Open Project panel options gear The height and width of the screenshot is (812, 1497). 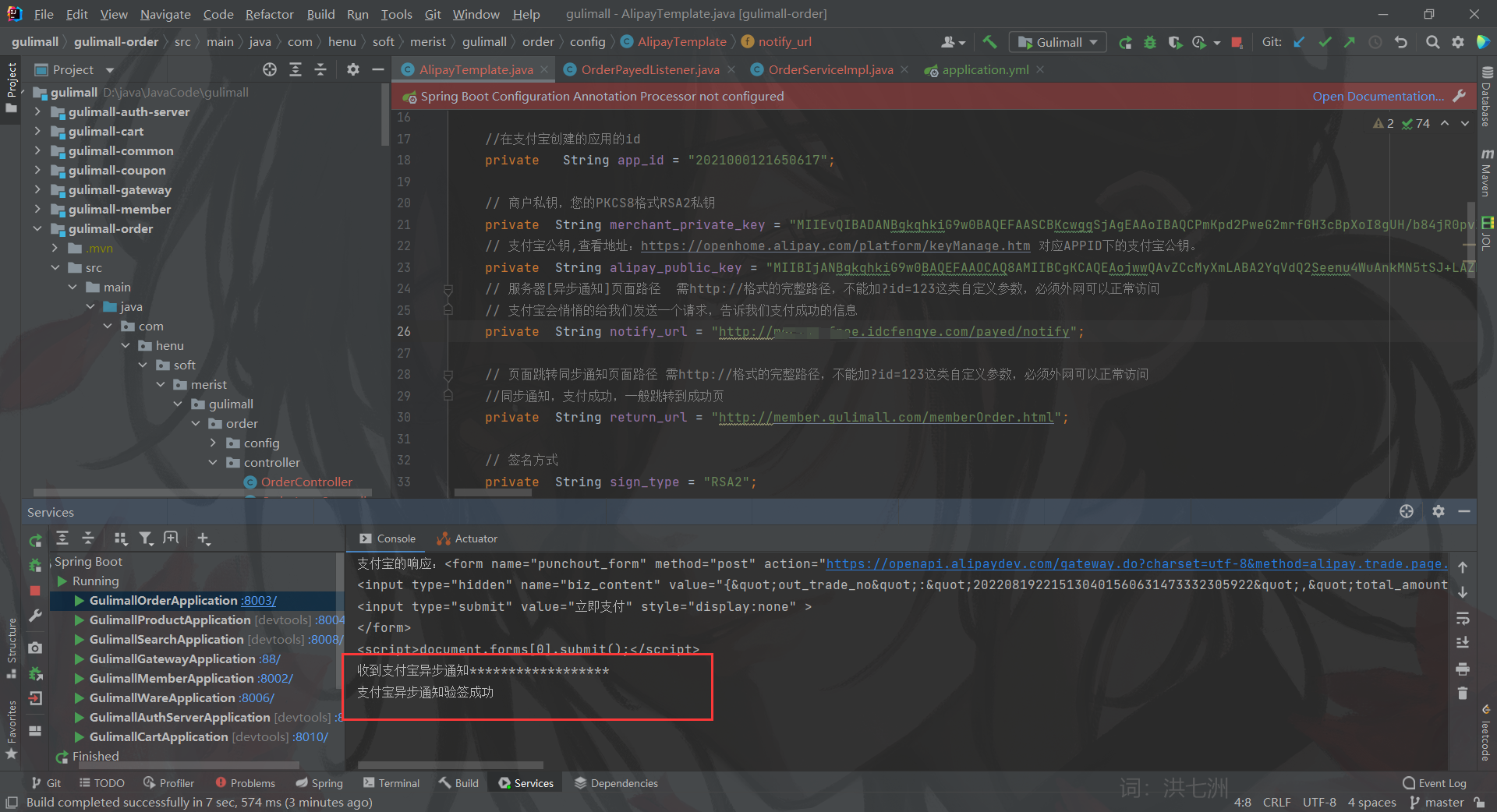tap(353, 69)
